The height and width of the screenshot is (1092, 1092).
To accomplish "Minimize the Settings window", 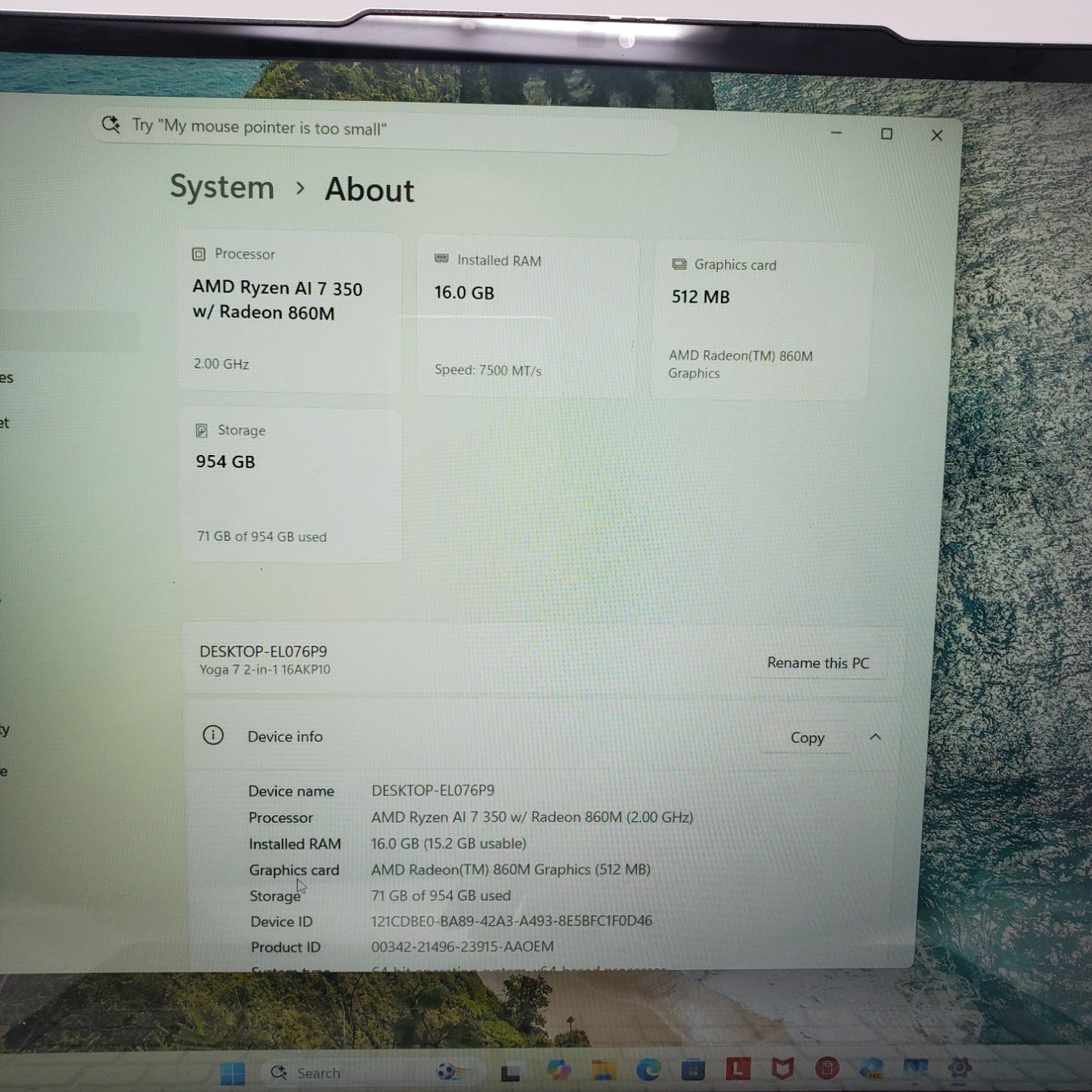I will point(836,133).
